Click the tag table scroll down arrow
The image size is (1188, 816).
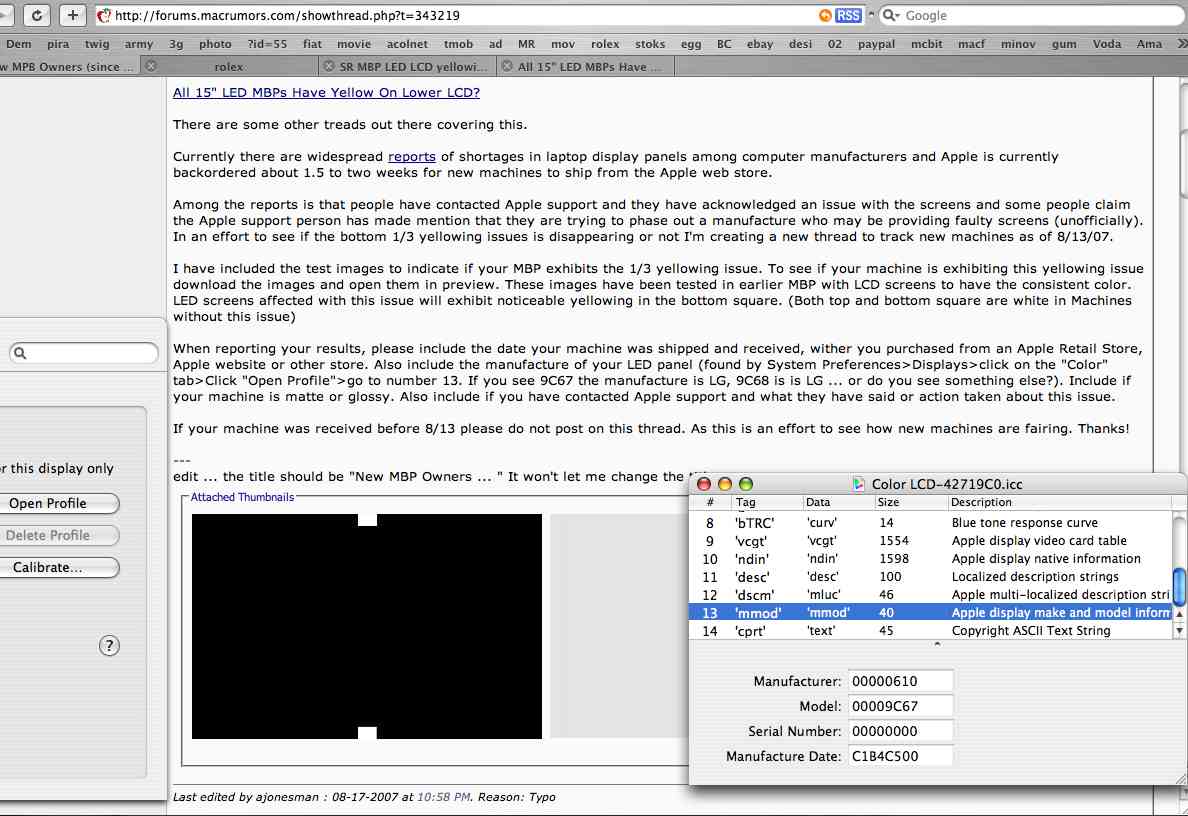[1179, 630]
